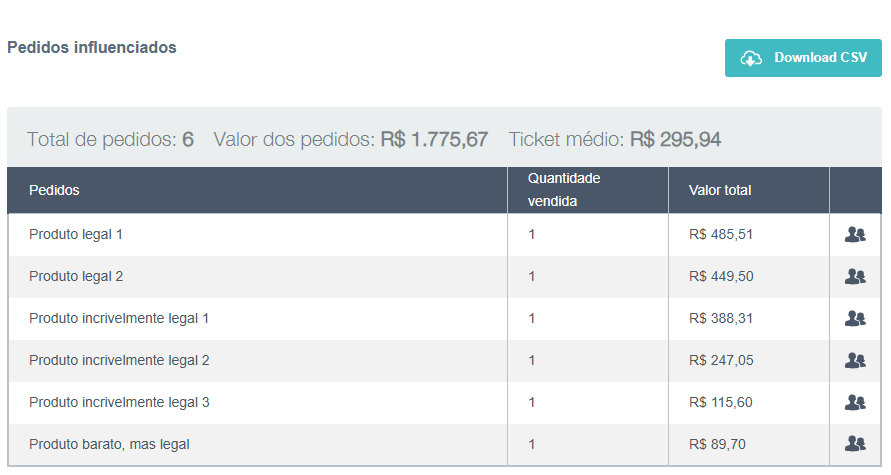The image size is (891, 475).
Task: Click the R$ 89,70 total value
Action: pos(717,444)
